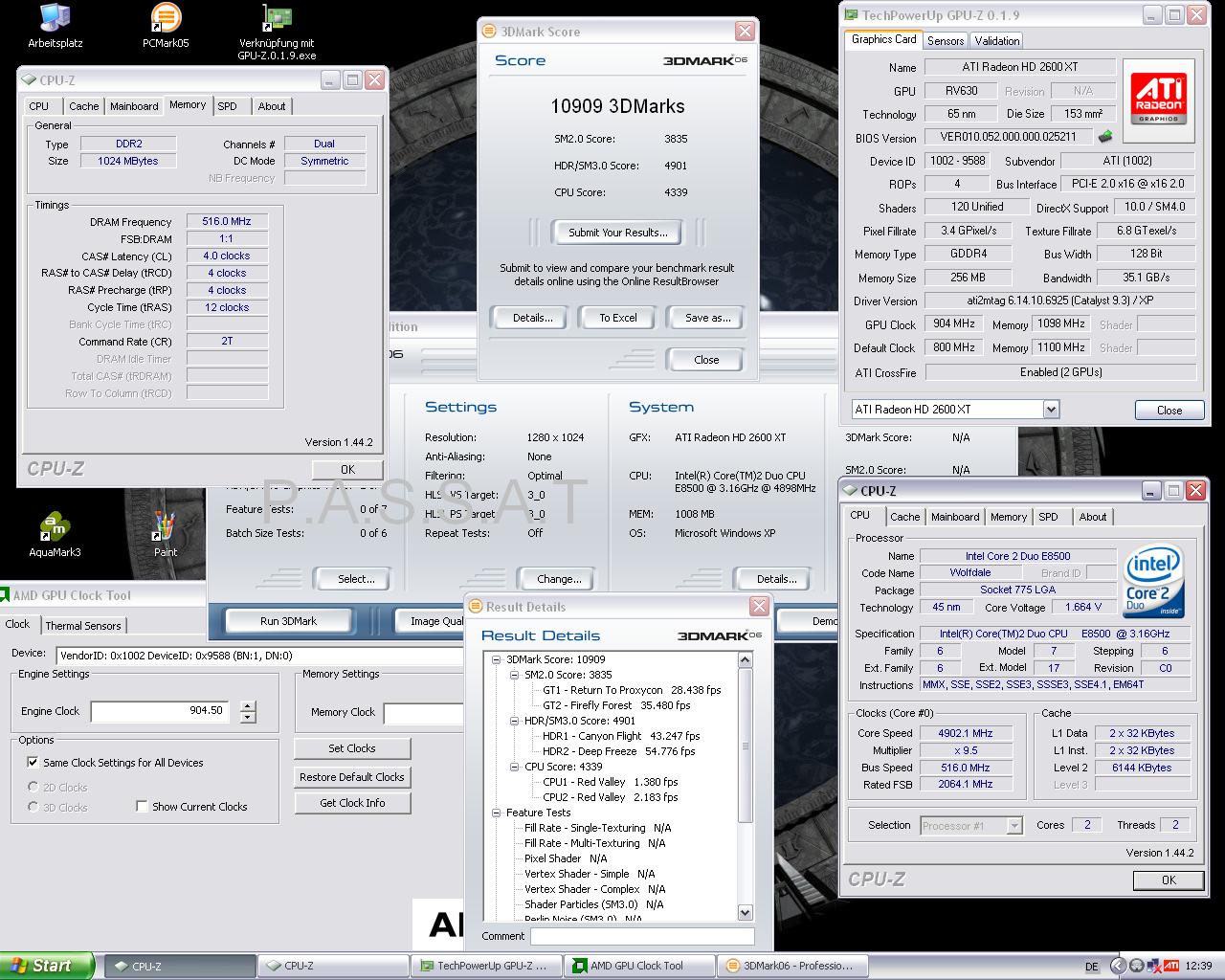Open the Mainboard tab in memory CPU-Z
Viewport: 1225px width, 980px height.
coord(134,106)
